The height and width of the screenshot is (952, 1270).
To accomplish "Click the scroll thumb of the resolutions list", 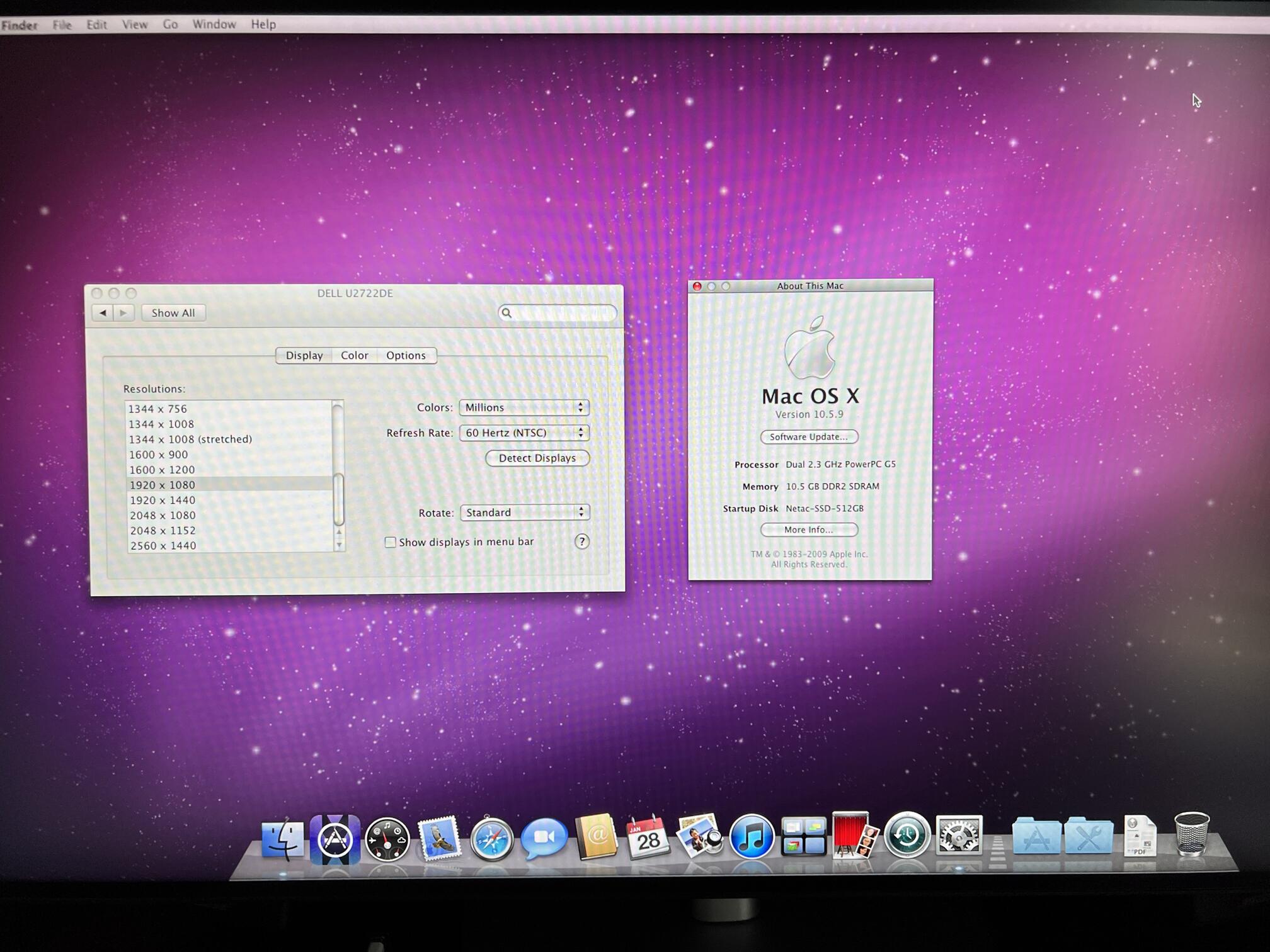I will (338, 499).
